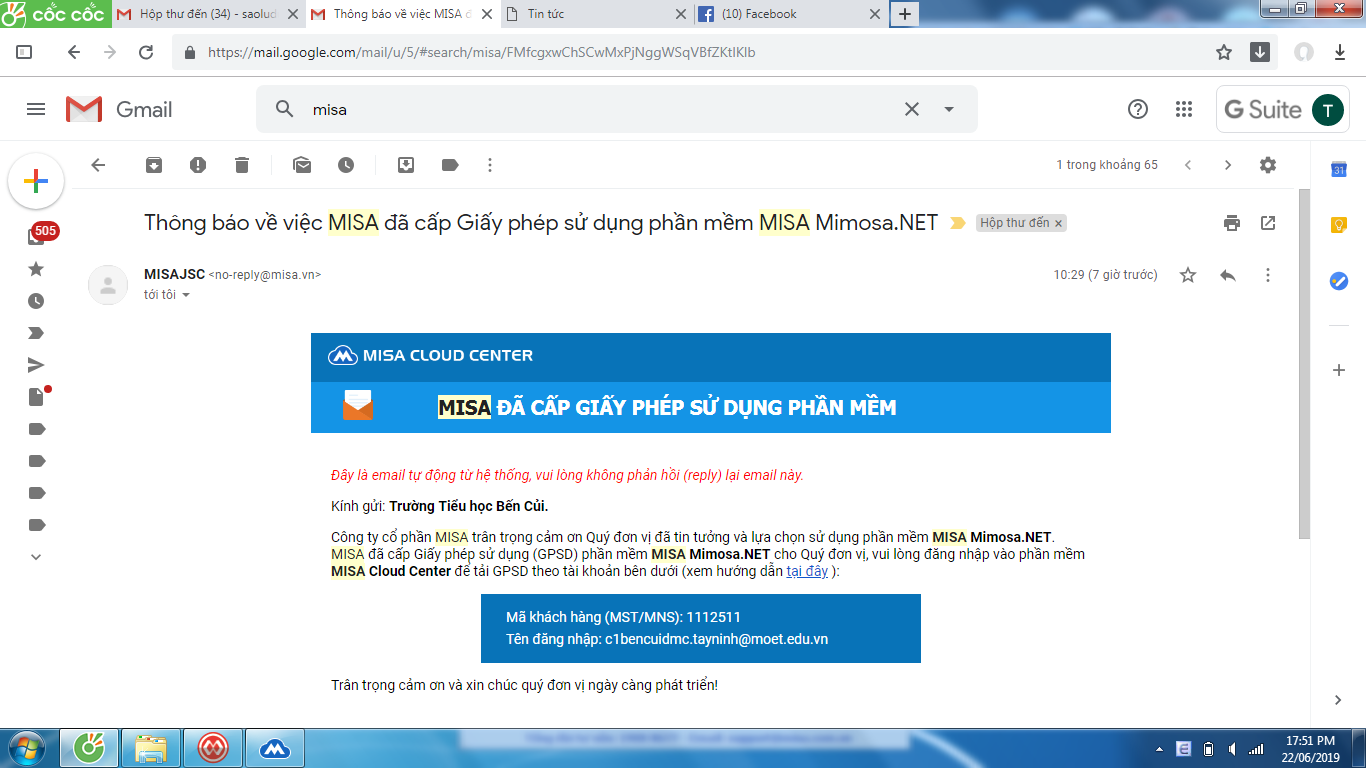The image size is (1366, 768).
Task: Click the browser address bar
Action: [x=690, y=52]
